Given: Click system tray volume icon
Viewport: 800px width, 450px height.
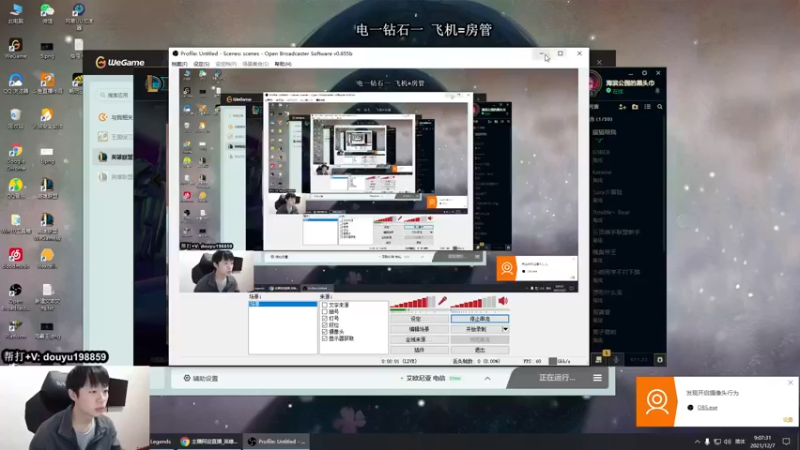Looking at the screenshot, I should coord(727,441).
